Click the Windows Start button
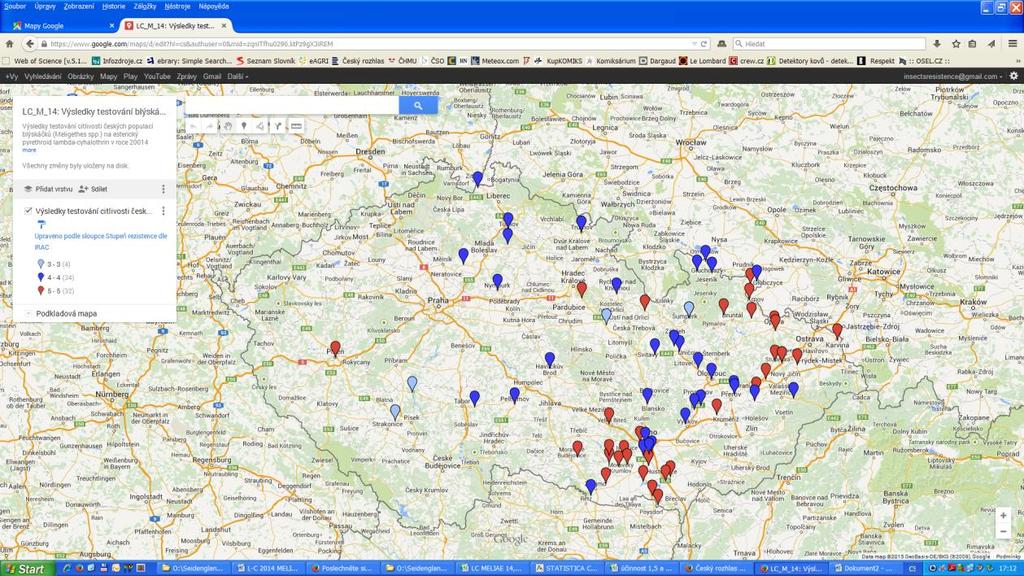1024x576 pixels. pyautogui.click(x=25, y=569)
